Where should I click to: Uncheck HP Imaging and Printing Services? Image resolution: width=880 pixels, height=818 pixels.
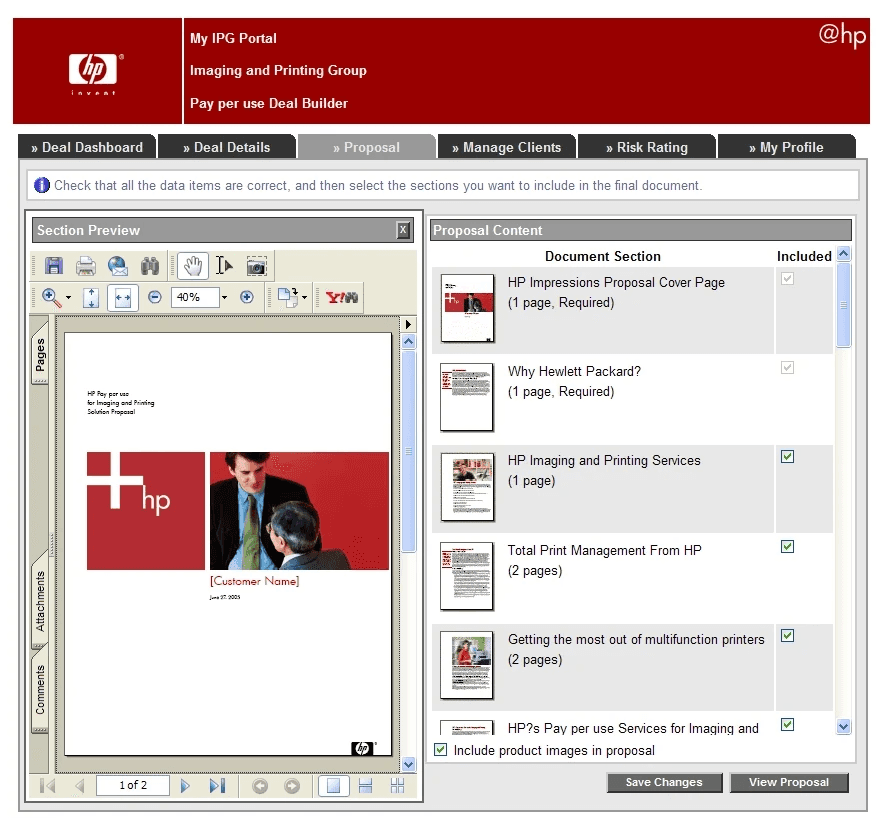[x=787, y=457]
